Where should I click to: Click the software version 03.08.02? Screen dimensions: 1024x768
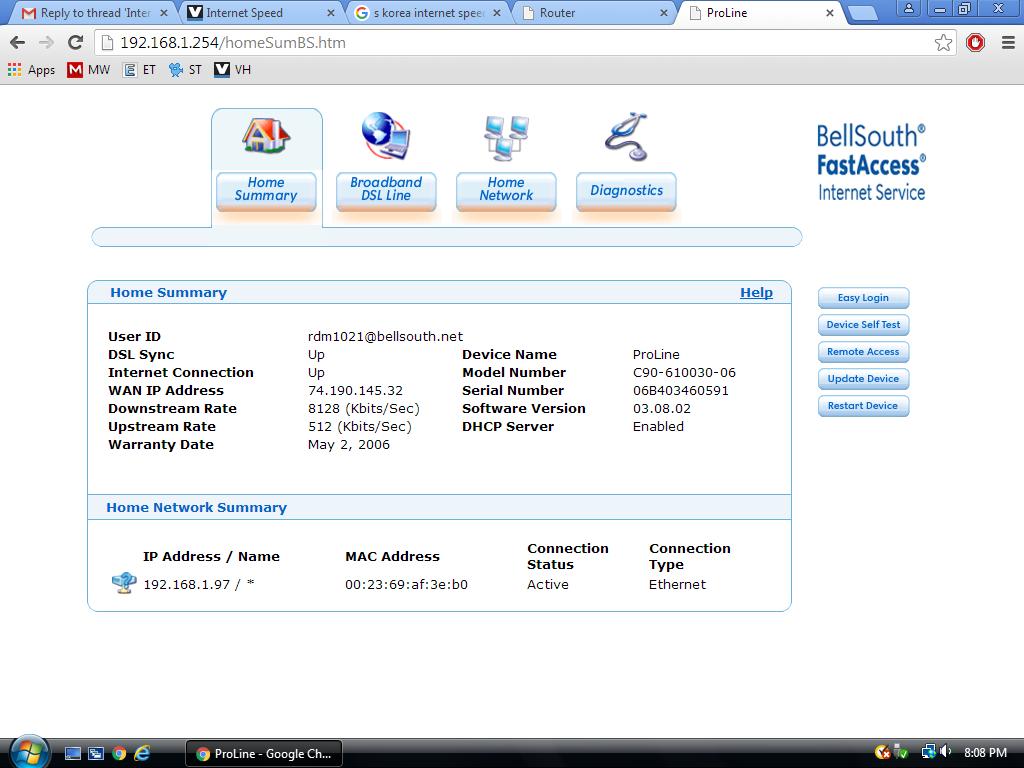tap(662, 408)
